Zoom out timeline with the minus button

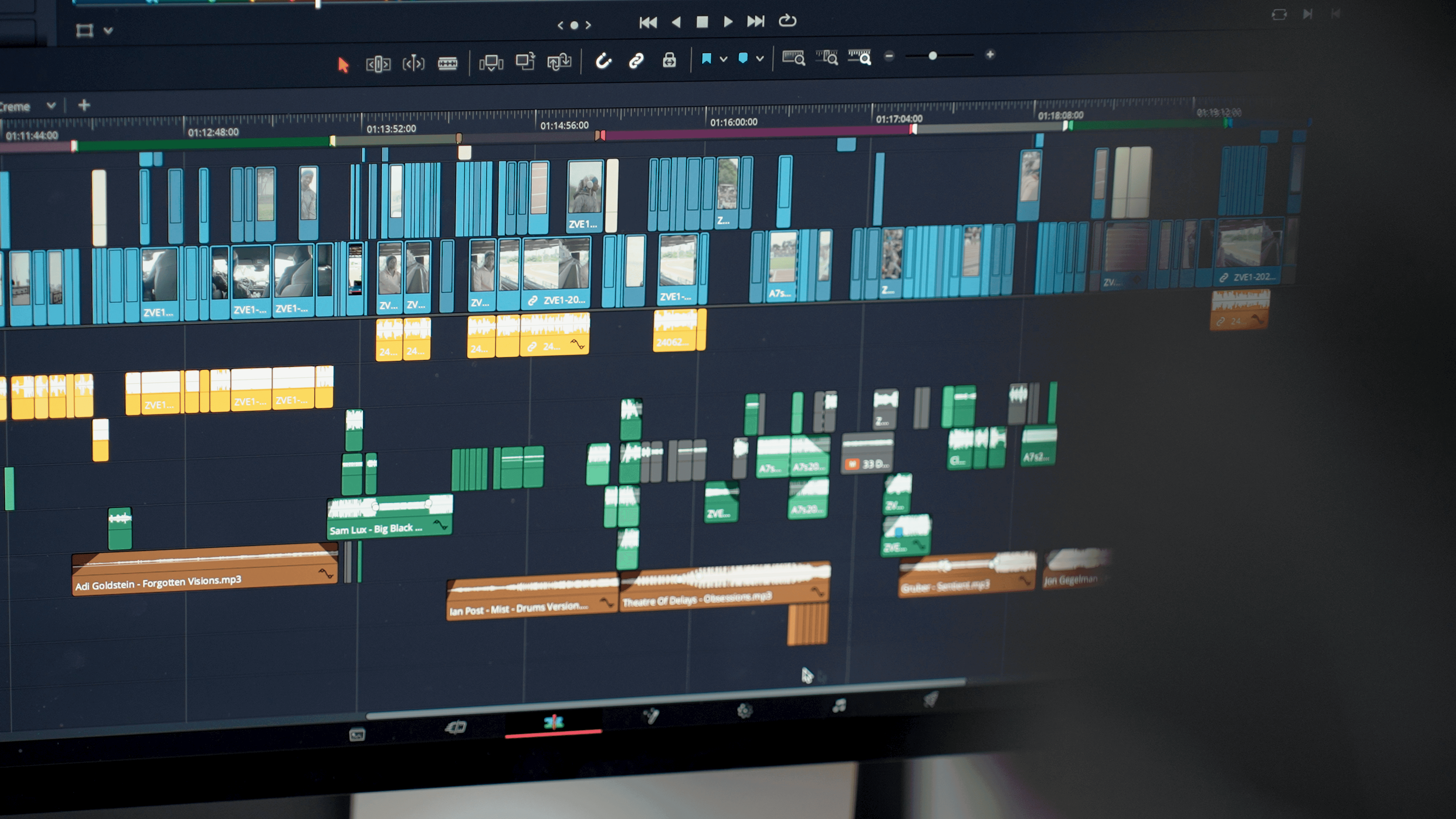[x=889, y=56]
